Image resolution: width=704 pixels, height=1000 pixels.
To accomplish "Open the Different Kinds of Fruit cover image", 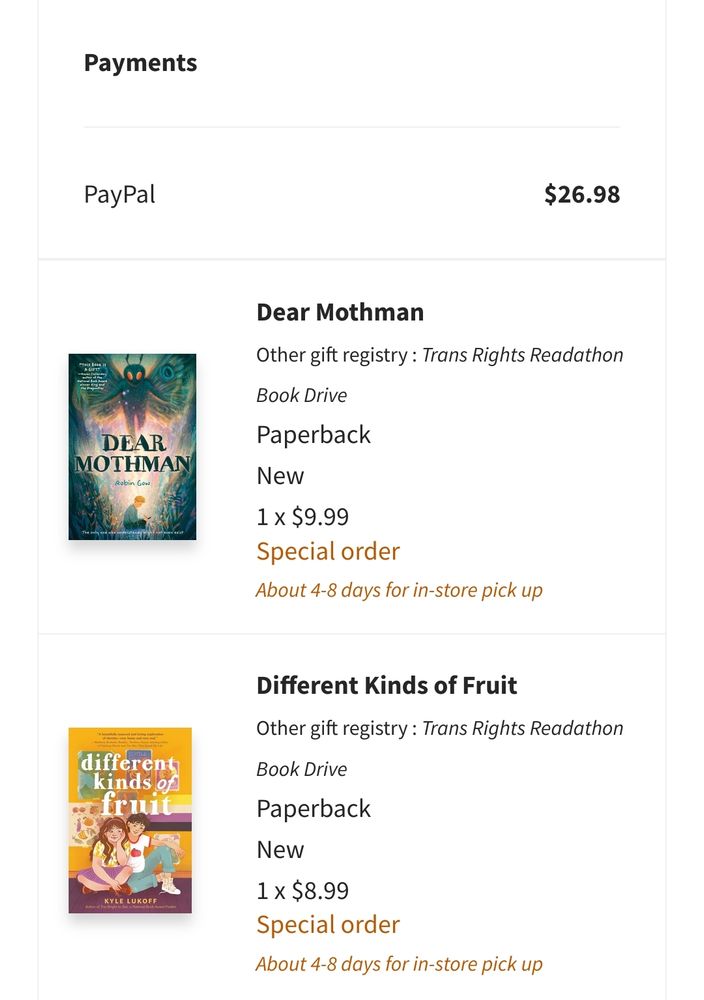I will point(130,820).
